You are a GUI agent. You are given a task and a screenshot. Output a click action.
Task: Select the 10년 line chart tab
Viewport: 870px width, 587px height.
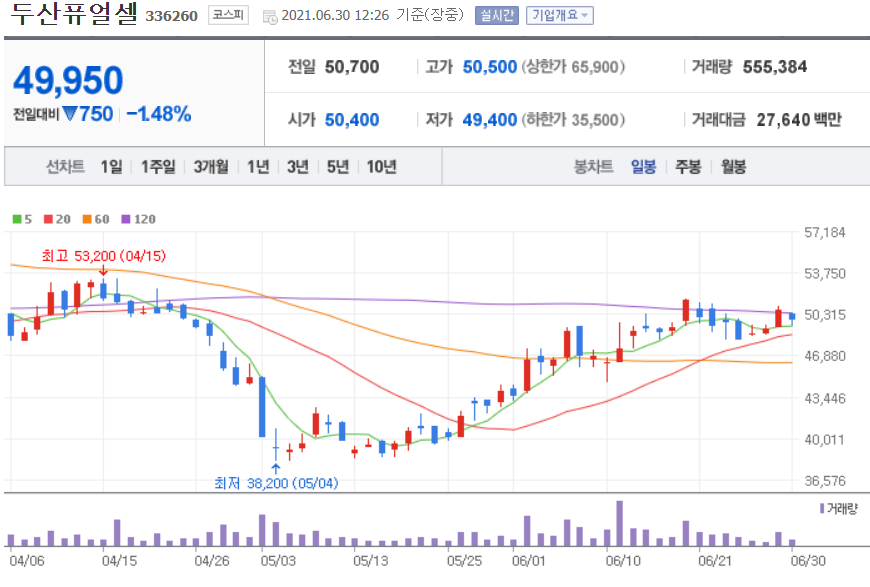(382, 166)
